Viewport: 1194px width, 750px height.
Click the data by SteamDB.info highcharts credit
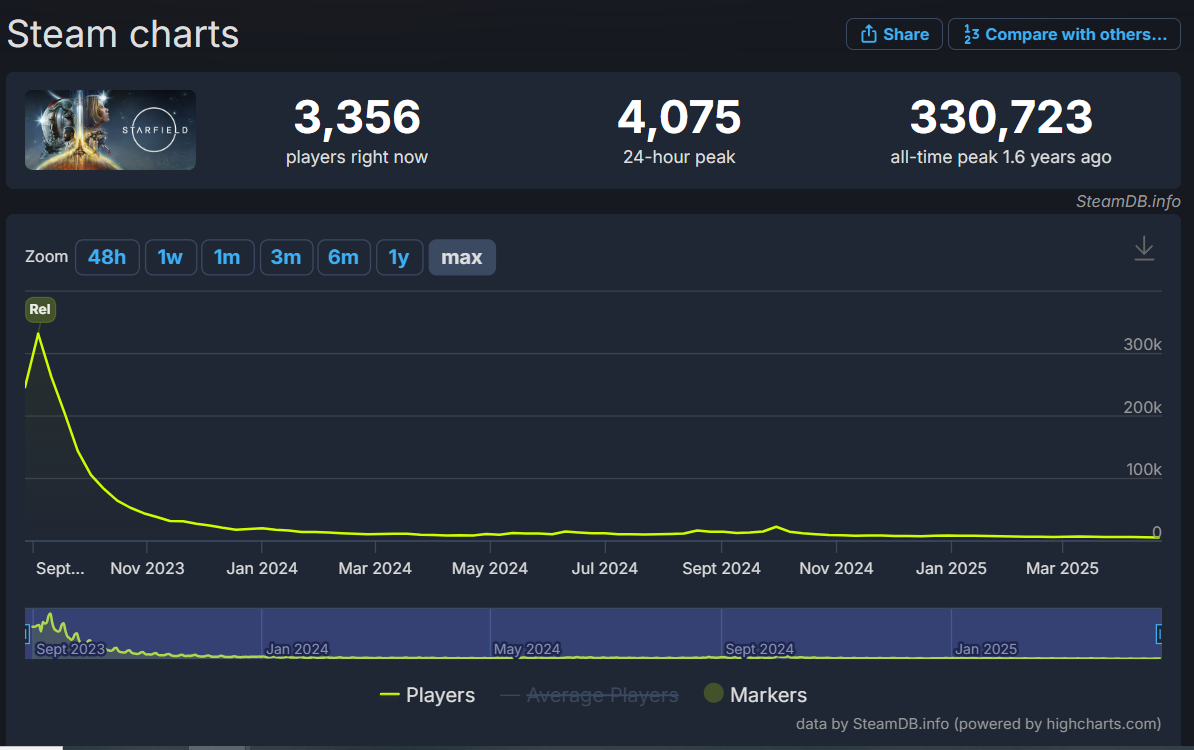pos(979,723)
